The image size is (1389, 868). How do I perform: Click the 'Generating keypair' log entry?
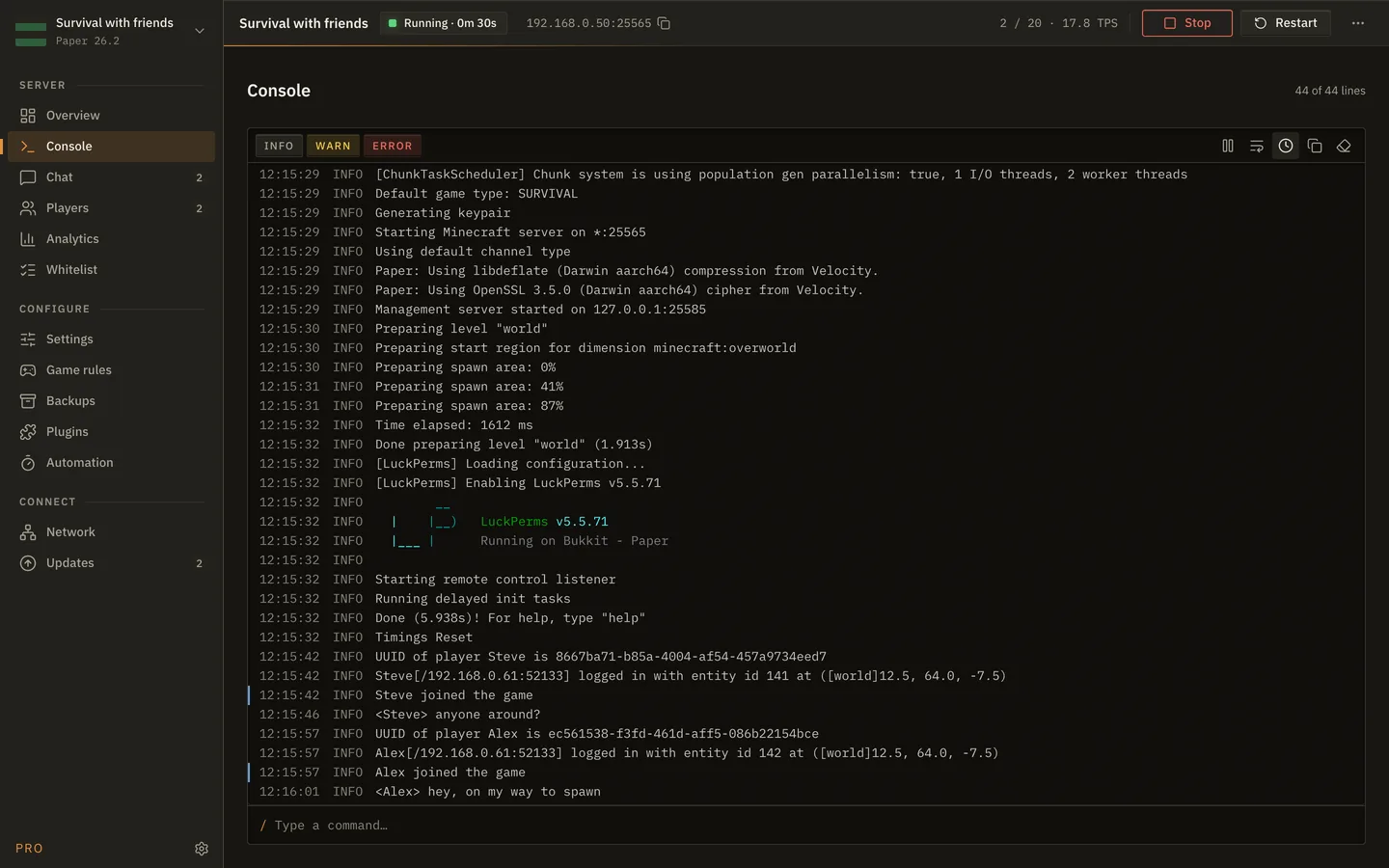tap(806, 213)
